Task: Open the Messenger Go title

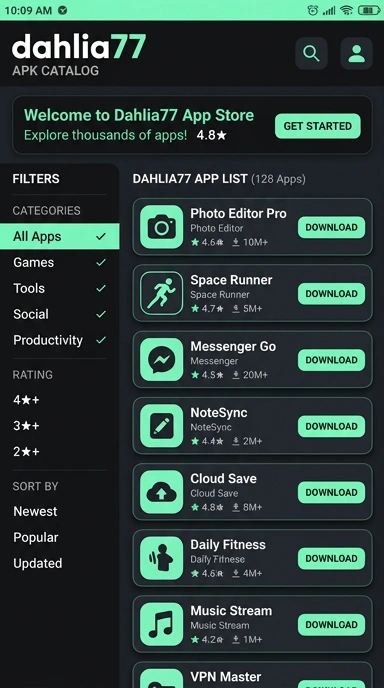Action: coord(233,346)
